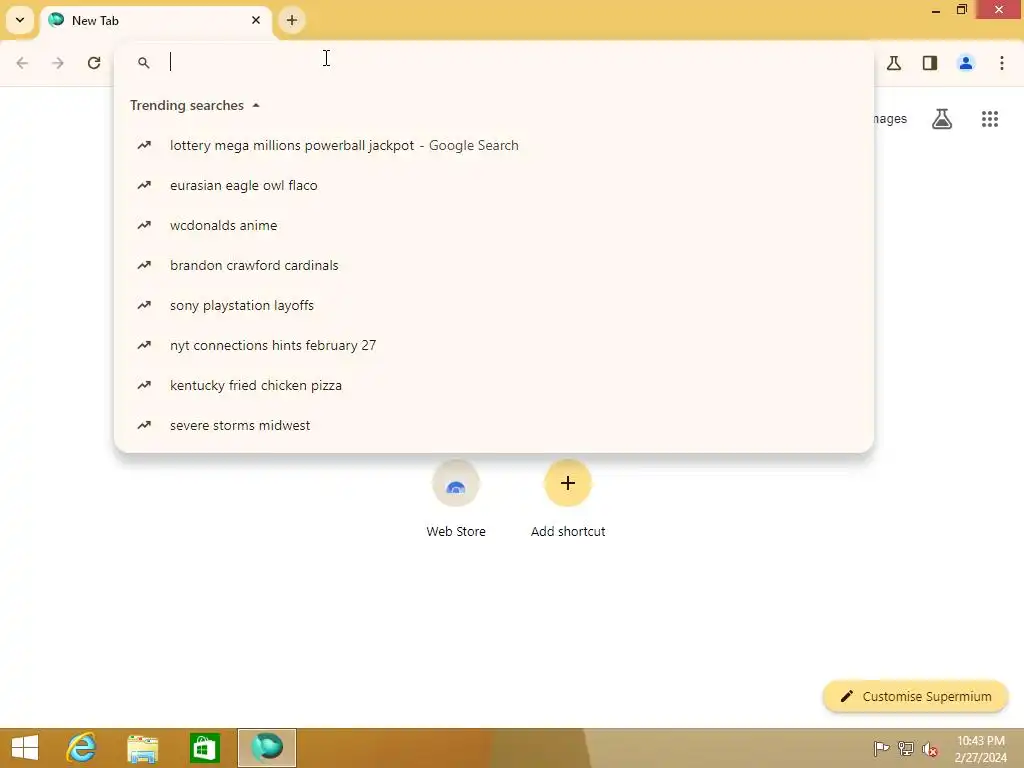Choose kentucky fried chicken pizza suggestion
1024x768 pixels.
pos(494,385)
